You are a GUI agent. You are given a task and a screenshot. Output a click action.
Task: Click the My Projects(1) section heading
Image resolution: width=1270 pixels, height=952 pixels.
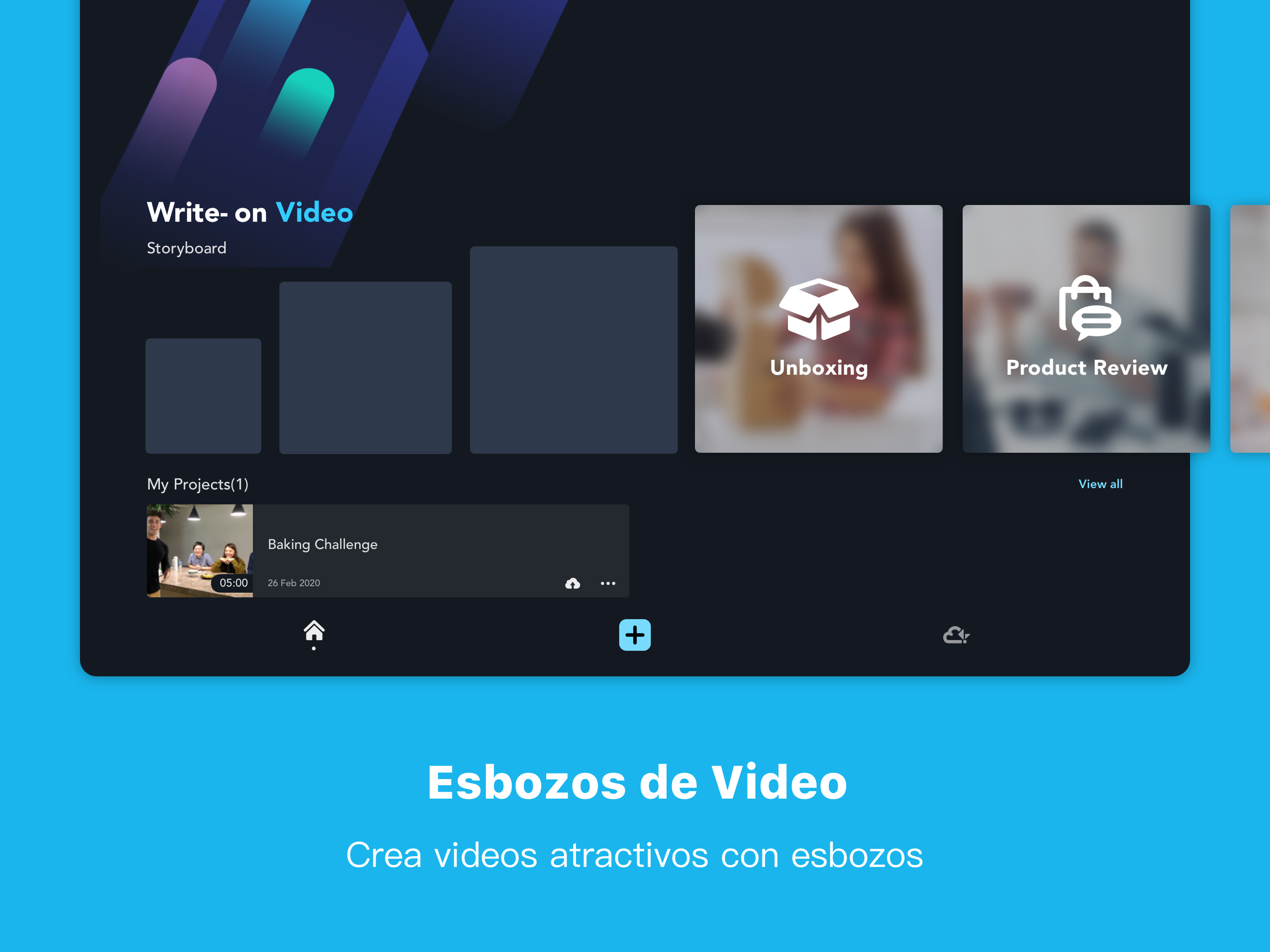[198, 484]
